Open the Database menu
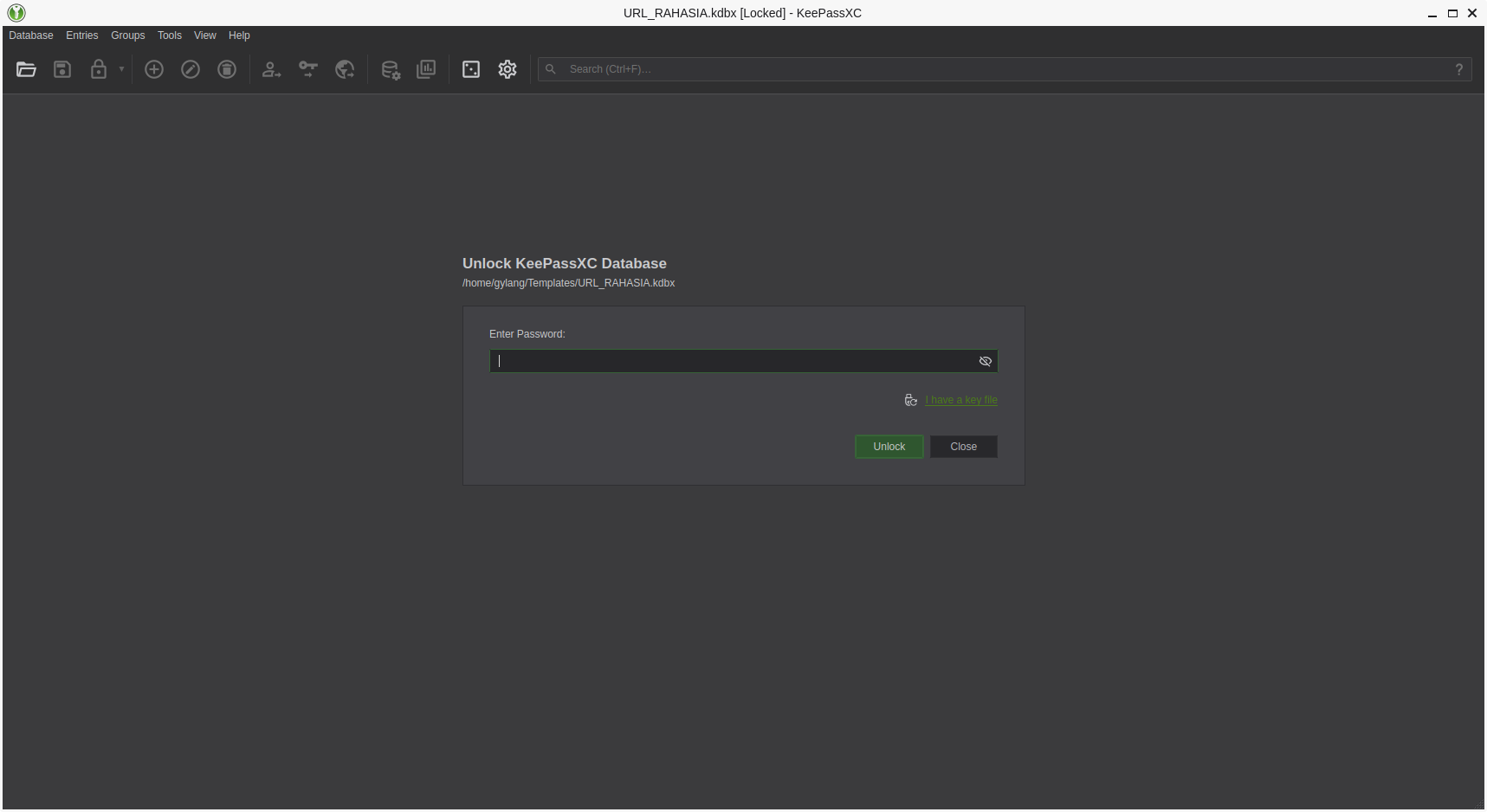This screenshot has width=1487, height=812. 30,35
